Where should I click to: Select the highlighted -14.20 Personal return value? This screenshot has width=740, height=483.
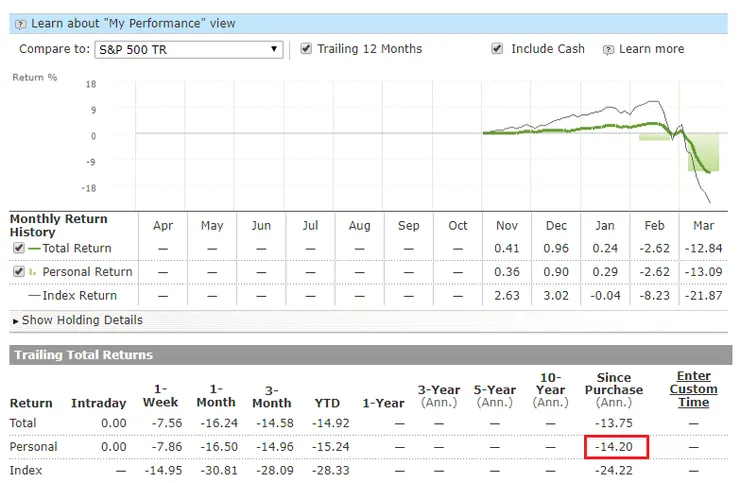pyautogui.click(x=616, y=447)
